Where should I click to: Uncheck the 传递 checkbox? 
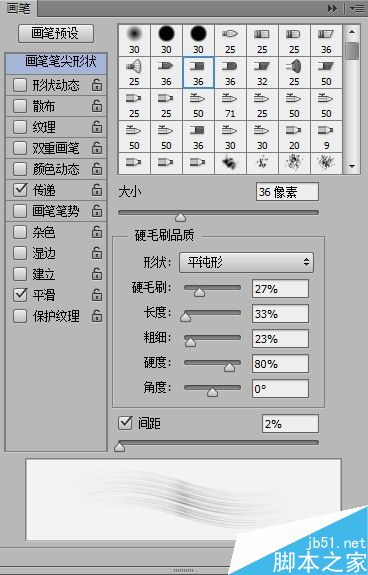(x=20, y=190)
